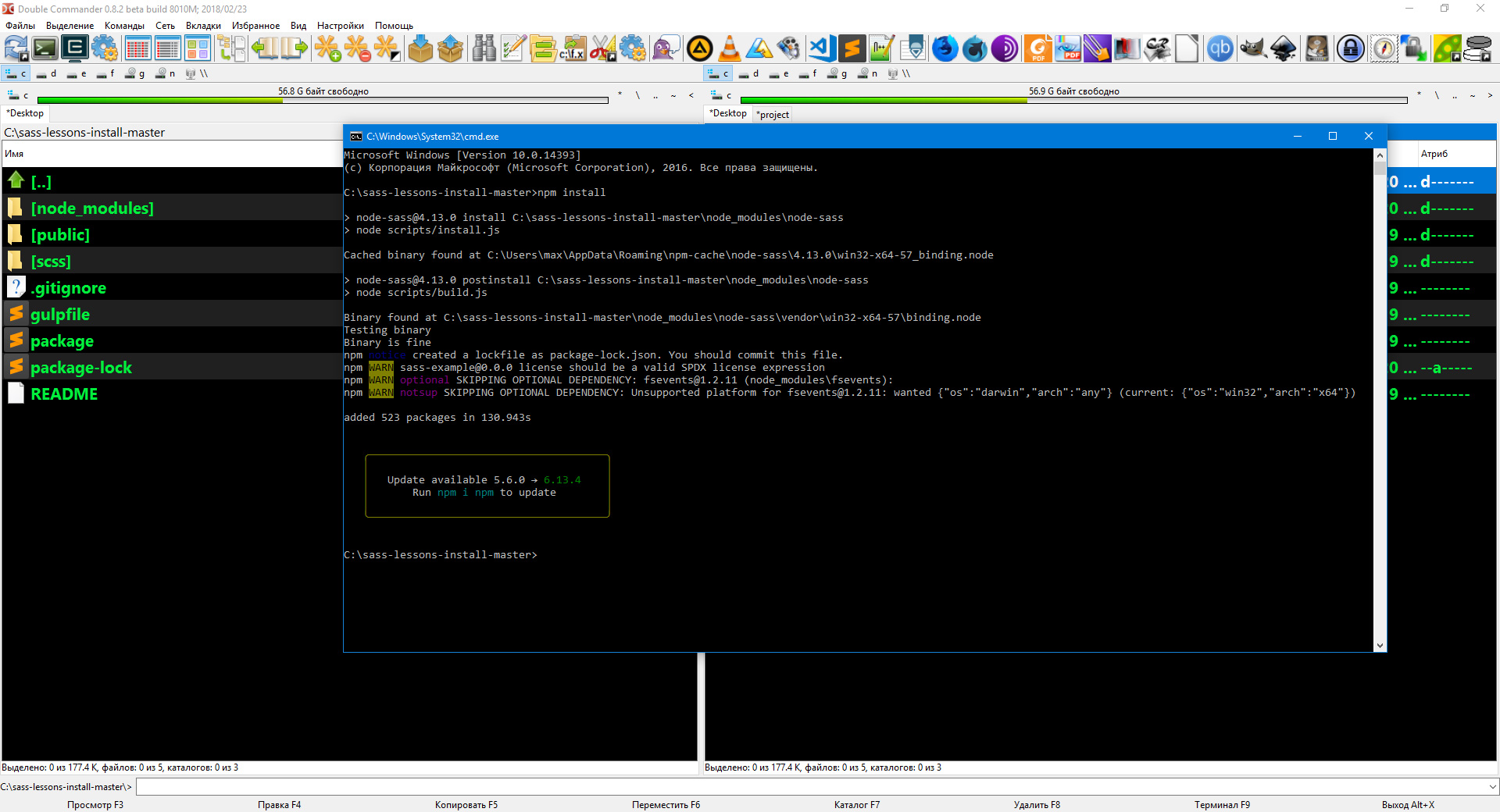
Task: Click the Sublime Text toolbar icon
Action: [x=852, y=48]
